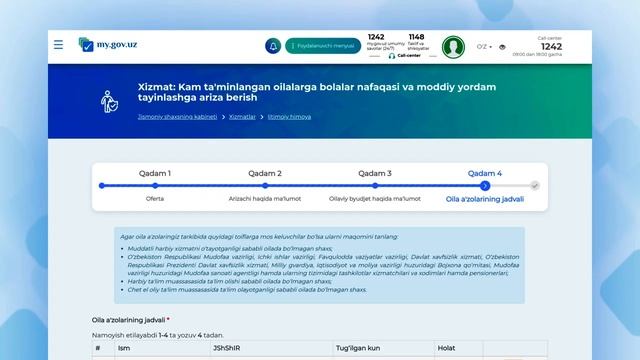Click the Oferta step label
Viewport: 640px width, 360px height.
tap(155, 199)
